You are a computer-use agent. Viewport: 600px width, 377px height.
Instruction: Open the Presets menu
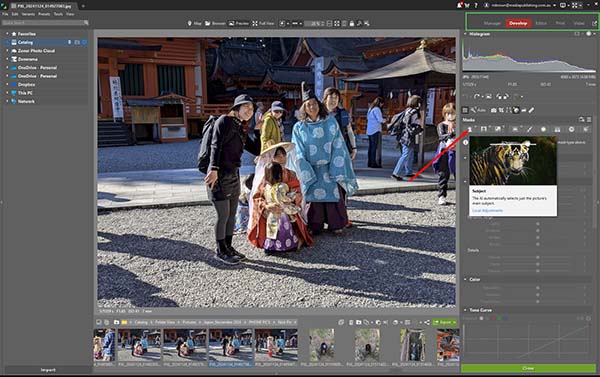pyautogui.click(x=44, y=14)
